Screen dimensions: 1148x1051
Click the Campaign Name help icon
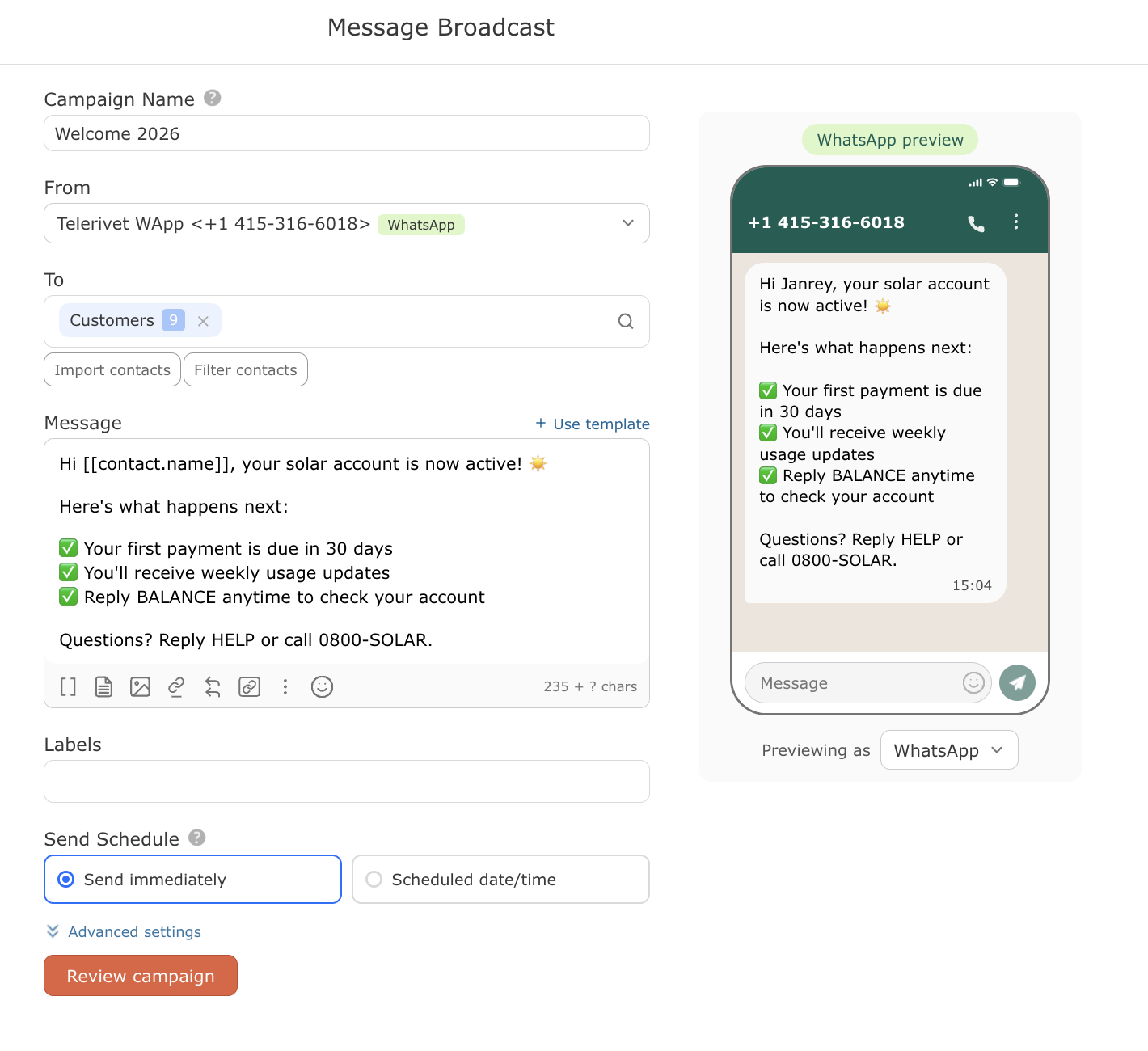[212, 98]
